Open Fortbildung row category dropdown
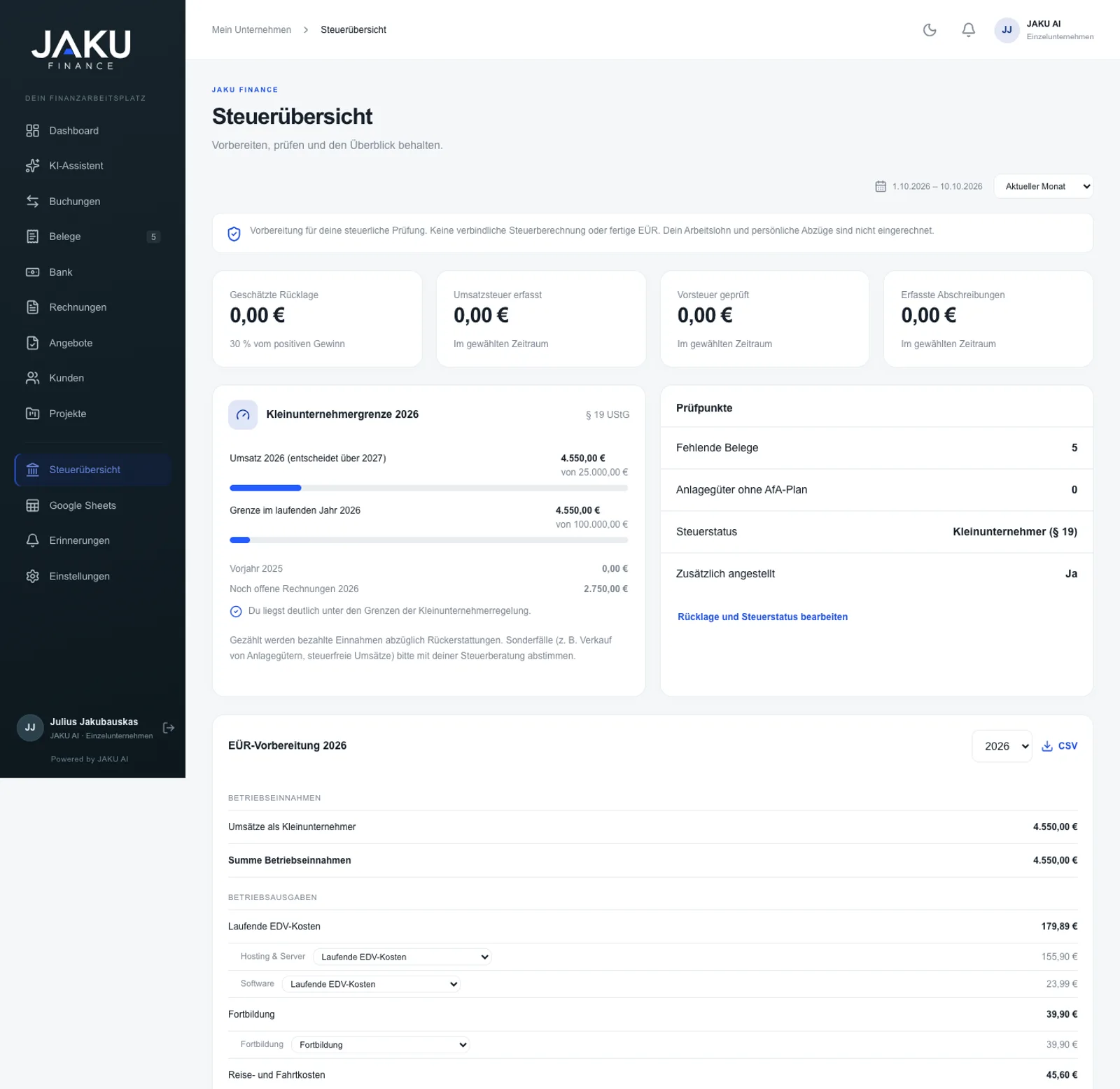1120x1089 pixels. (380, 1045)
